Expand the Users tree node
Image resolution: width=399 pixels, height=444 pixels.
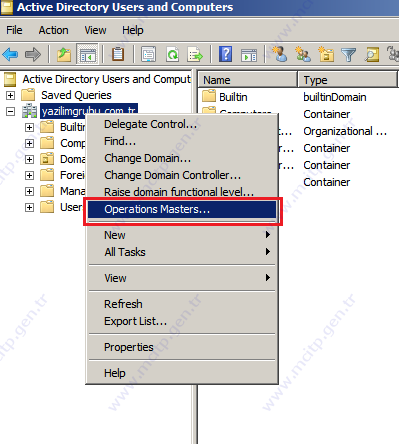coord(29,207)
